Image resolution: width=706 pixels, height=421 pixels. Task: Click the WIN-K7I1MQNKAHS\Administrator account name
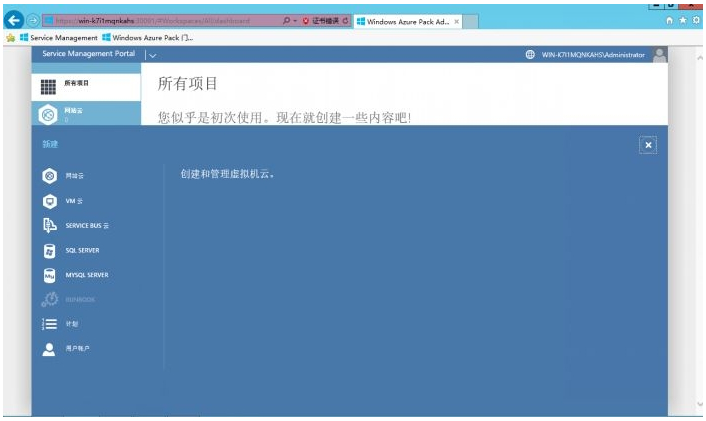(593, 55)
